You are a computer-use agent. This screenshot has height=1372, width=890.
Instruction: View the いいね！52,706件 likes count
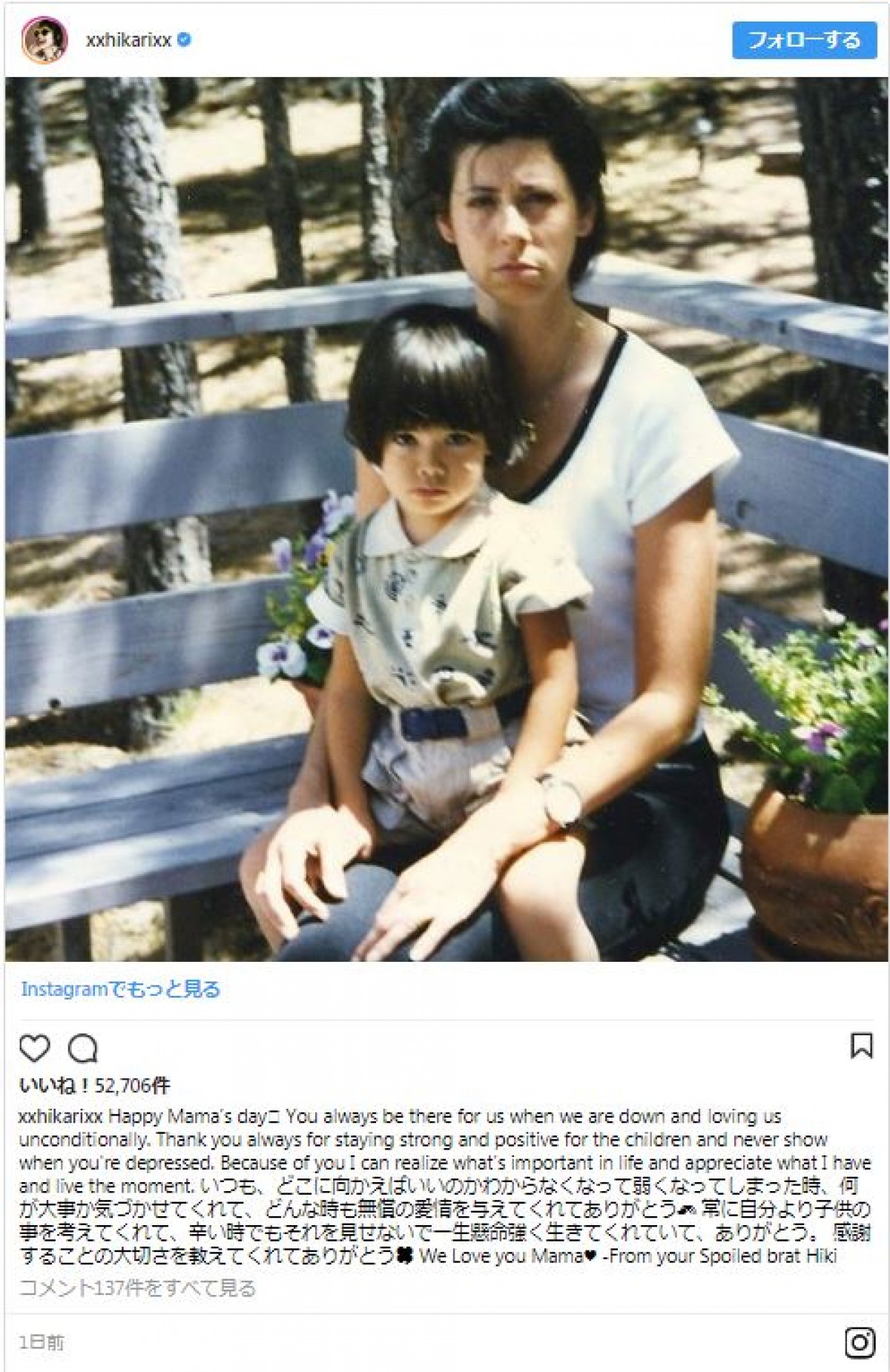tap(94, 1086)
